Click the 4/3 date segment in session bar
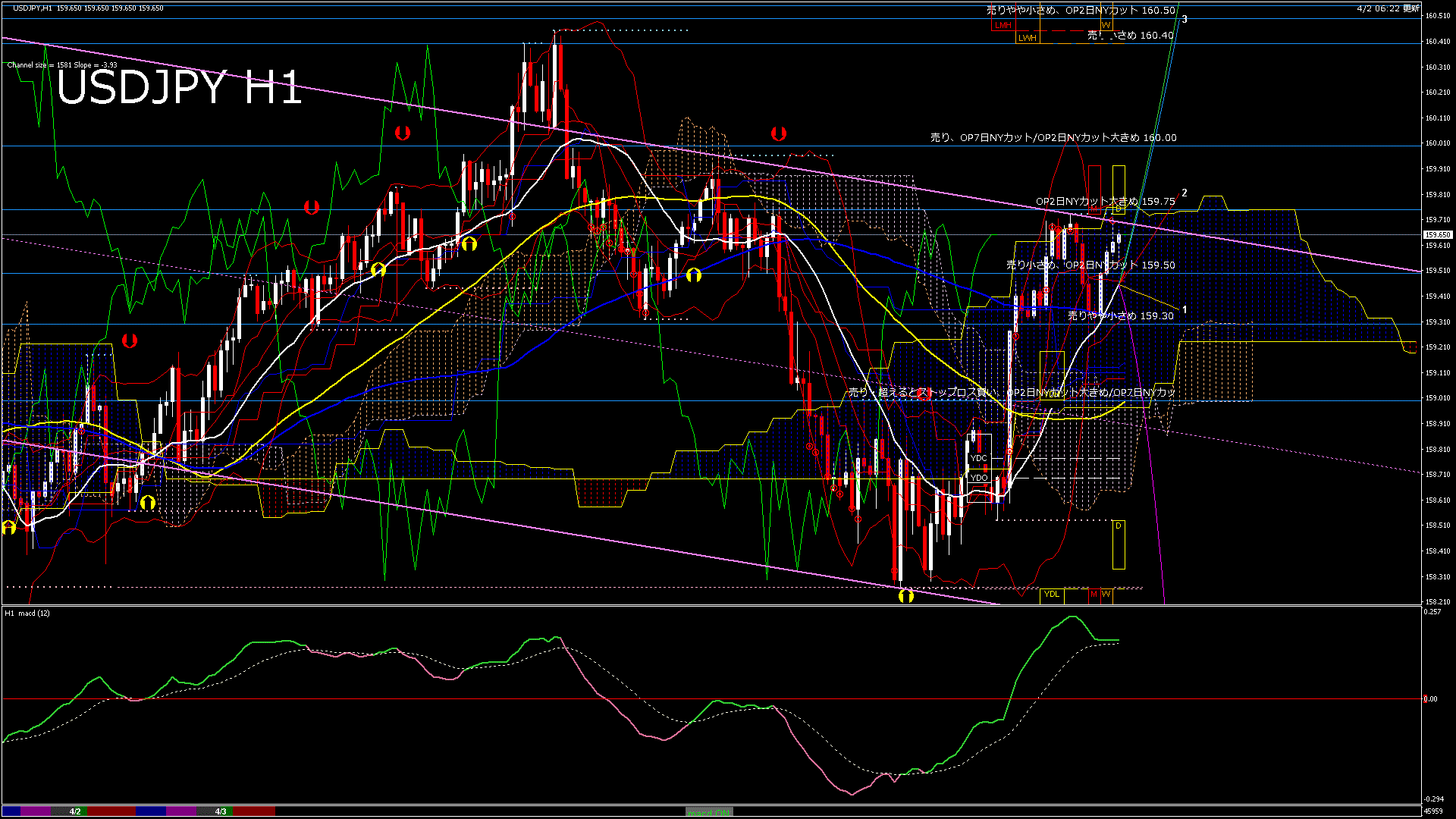 click(x=220, y=811)
